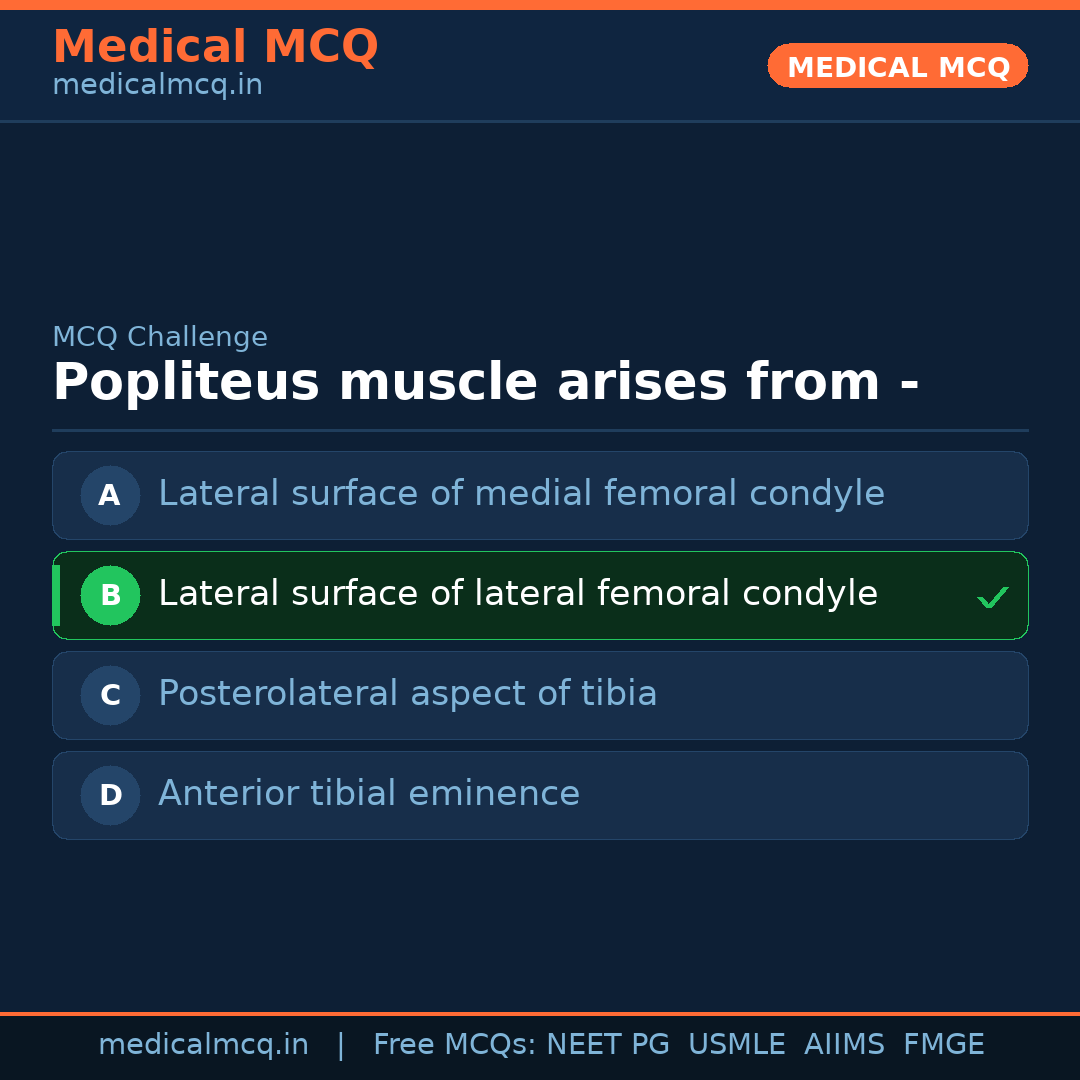Select answer 'Lateral surface of medial femoral condyle'
The height and width of the screenshot is (1080, 1080).
click(x=521, y=494)
